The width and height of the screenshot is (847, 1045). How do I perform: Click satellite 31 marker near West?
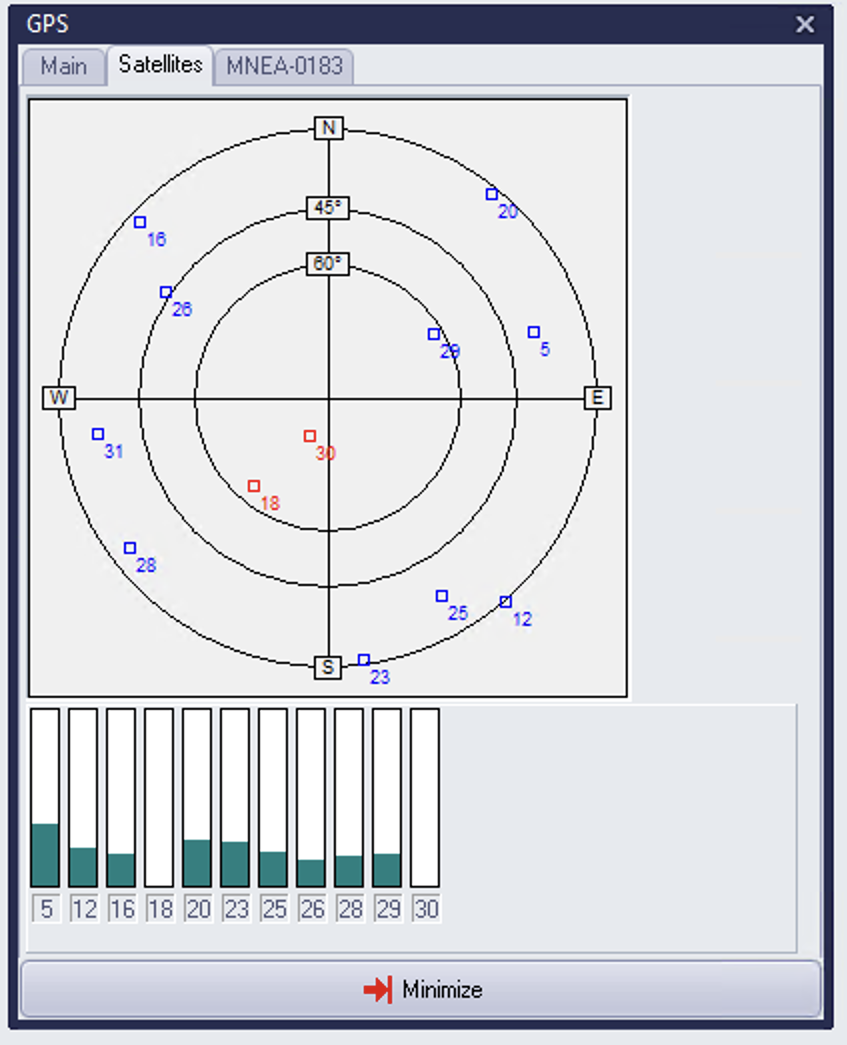pyautogui.click(x=98, y=434)
